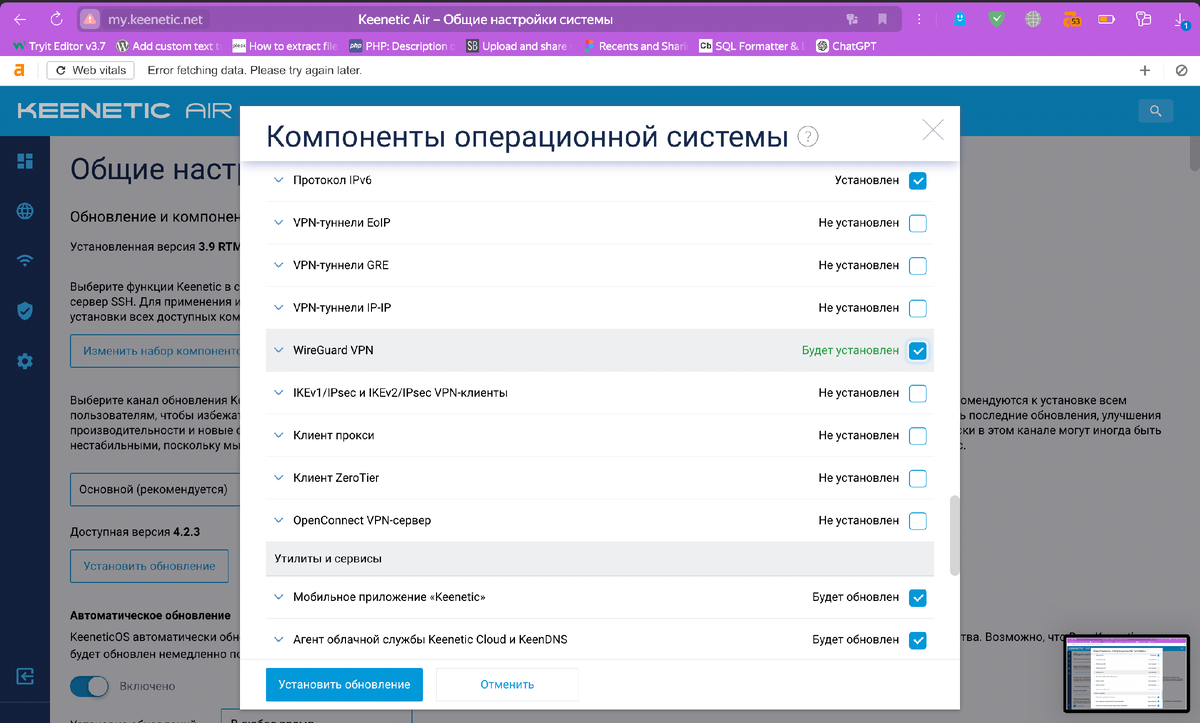This screenshot has width=1200, height=723.
Task: Expand the OpenConnect VPN-сервер chevron
Action: tap(279, 521)
